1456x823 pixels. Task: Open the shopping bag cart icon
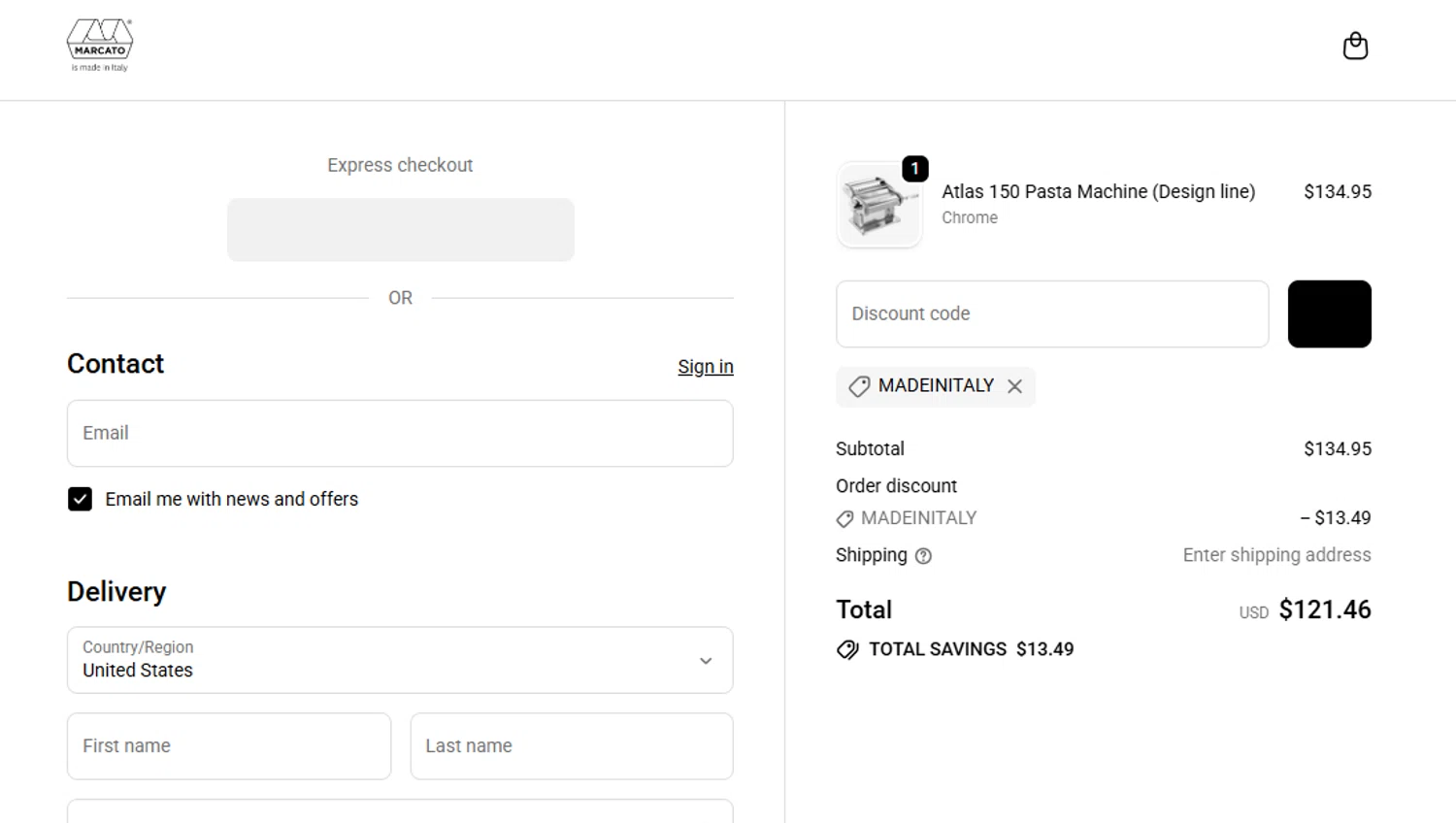[x=1355, y=46]
